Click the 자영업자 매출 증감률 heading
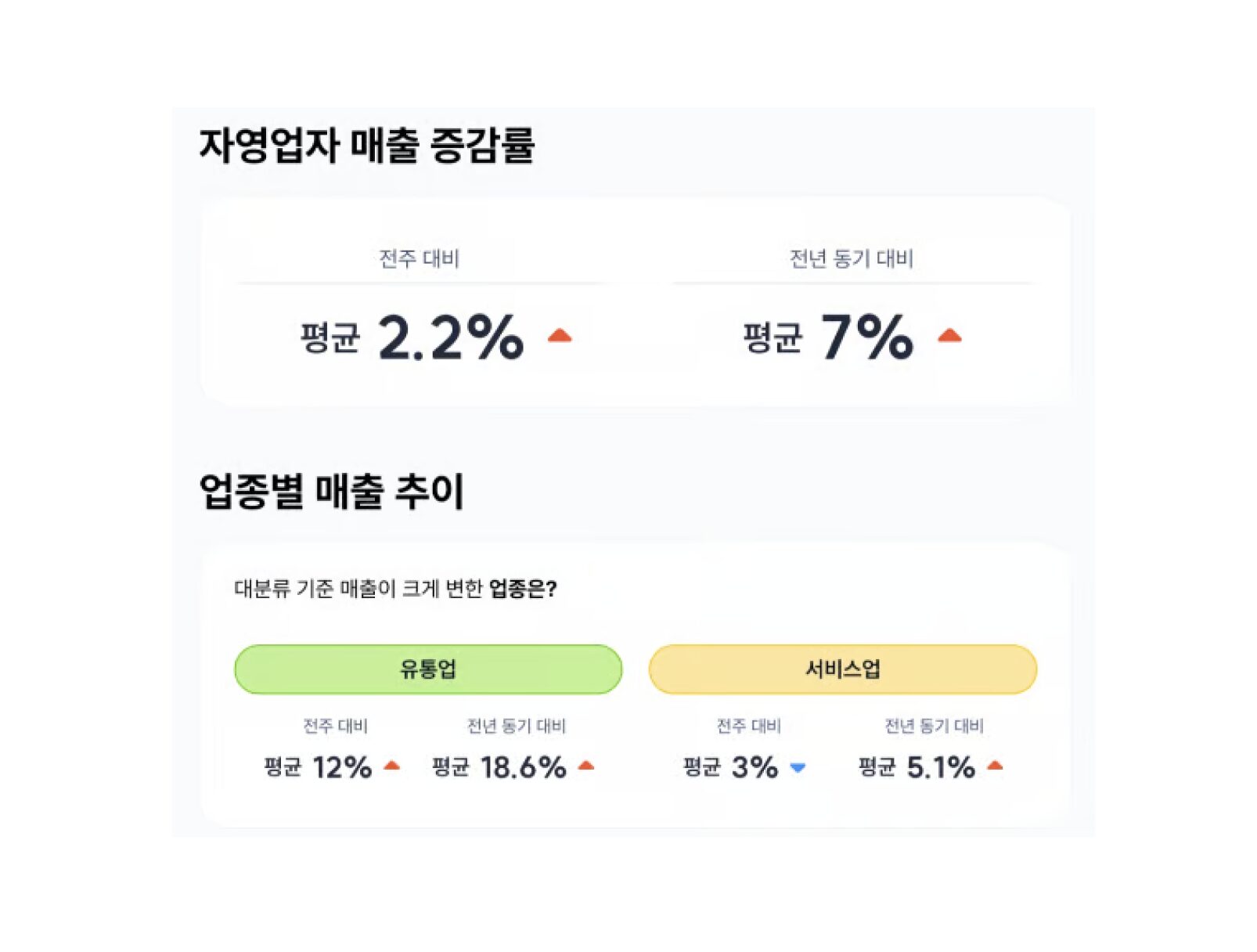This screenshot has width=1257, height=952. [366, 146]
